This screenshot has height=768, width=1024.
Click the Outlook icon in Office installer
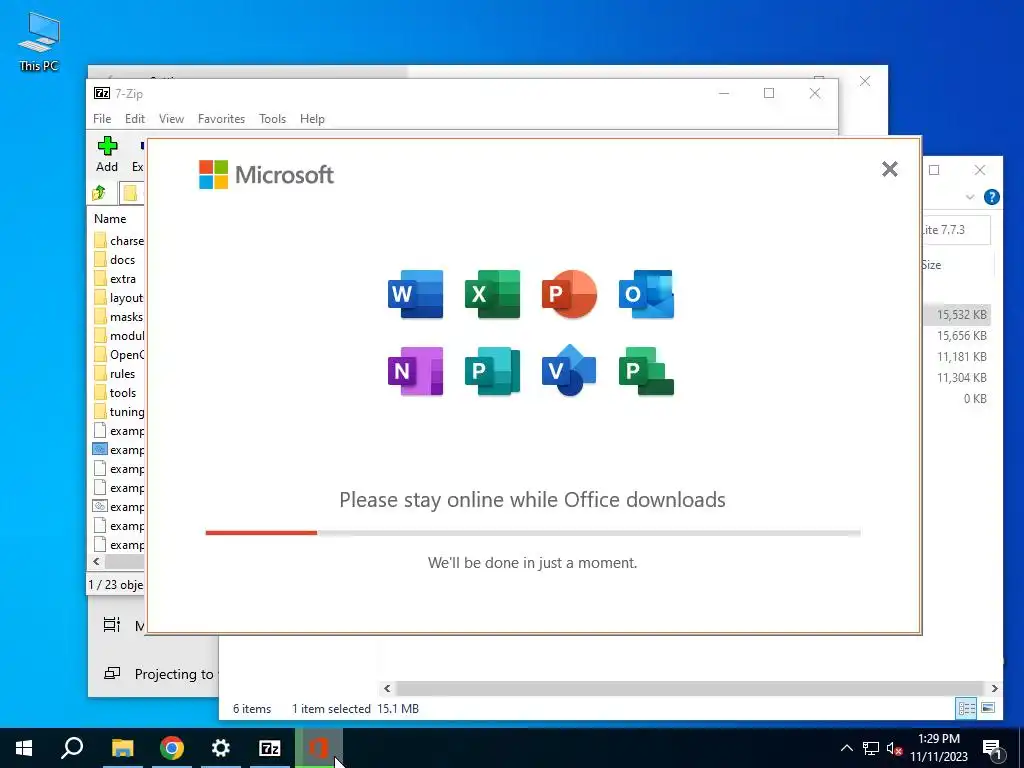coord(647,294)
